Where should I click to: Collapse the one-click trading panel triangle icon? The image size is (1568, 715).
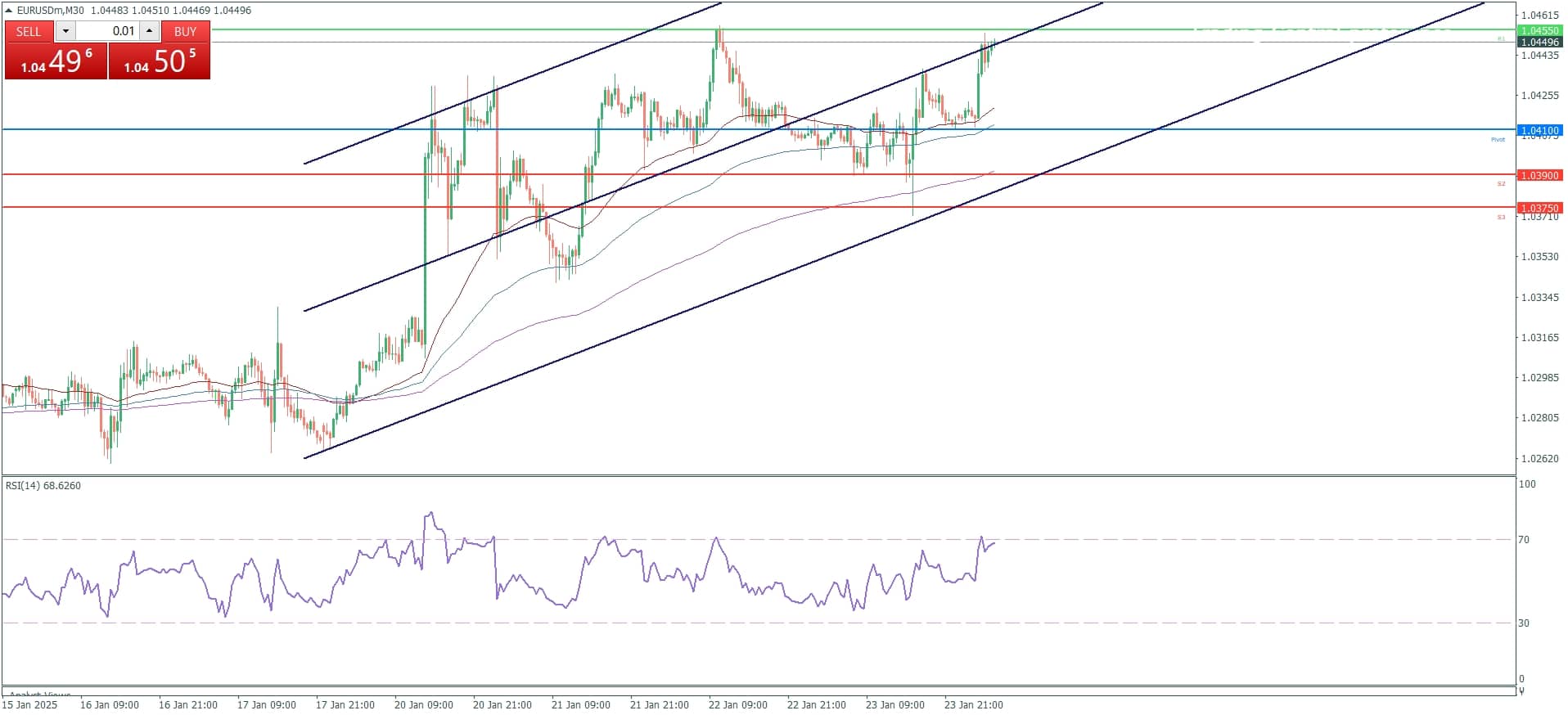9,11
